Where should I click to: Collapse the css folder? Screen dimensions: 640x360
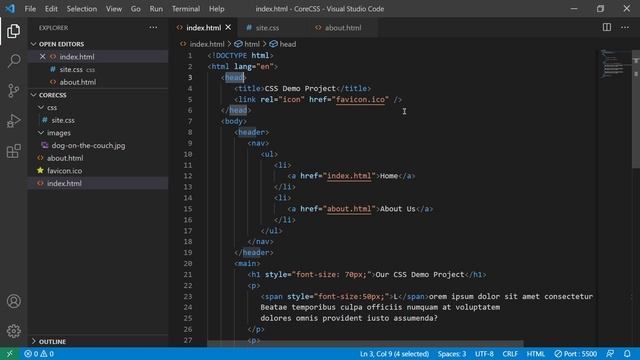coord(41,107)
